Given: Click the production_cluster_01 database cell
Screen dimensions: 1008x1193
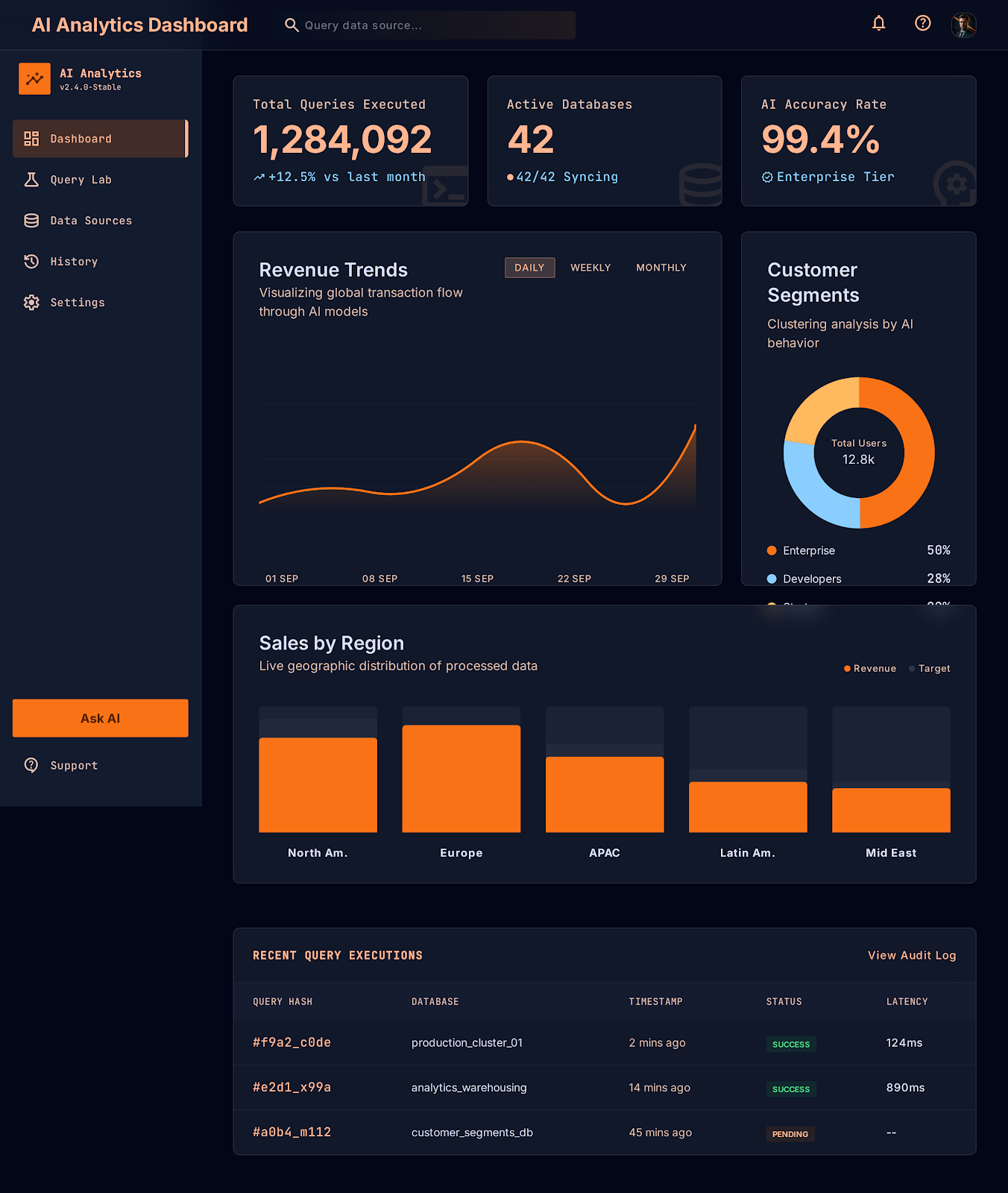Looking at the screenshot, I should [467, 1043].
